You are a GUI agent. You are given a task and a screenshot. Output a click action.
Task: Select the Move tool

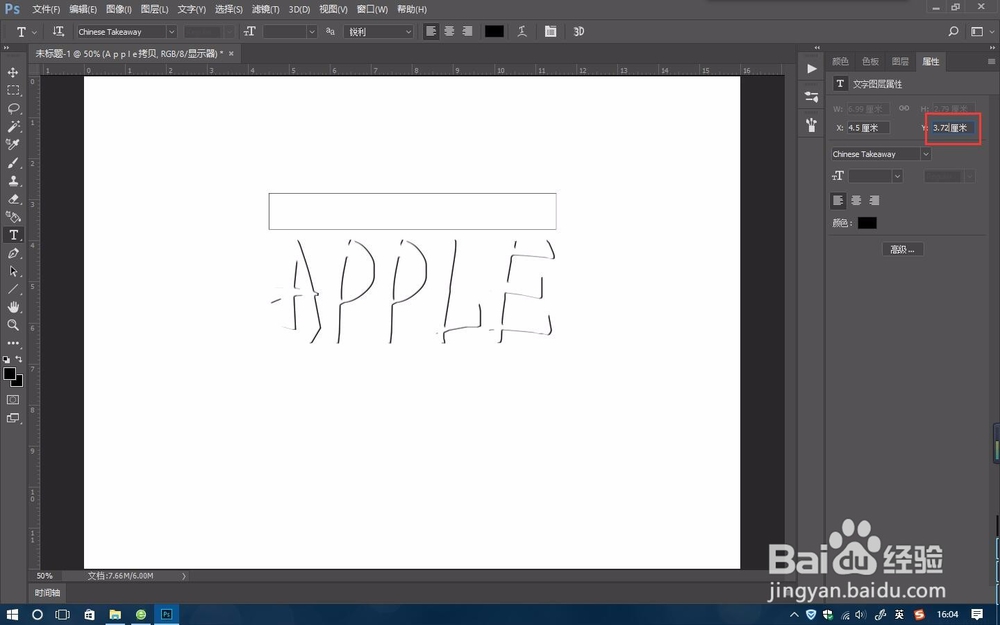tap(13, 72)
